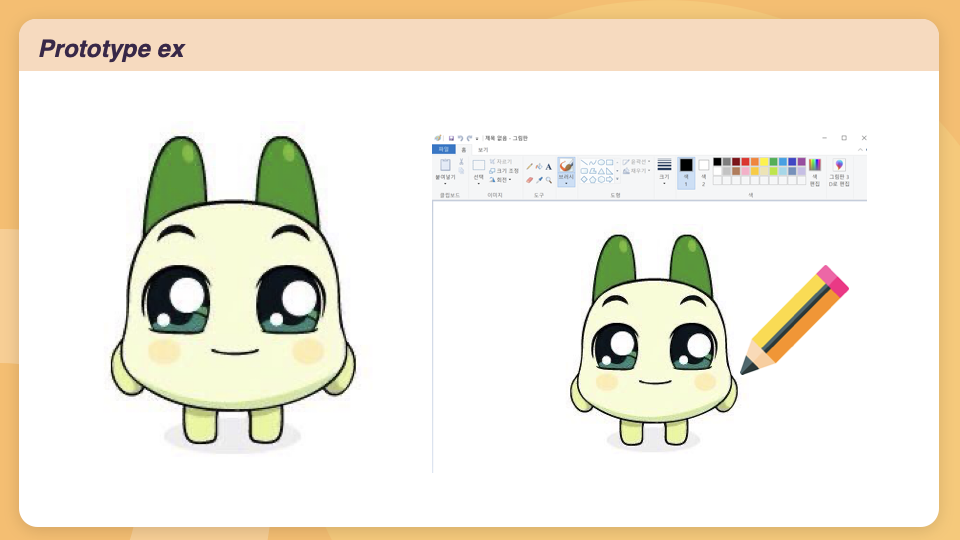Expand the 선택 selection dropdown arrow
This screenshot has width=960, height=540.
pyautogui.click(x=479, y=184)
